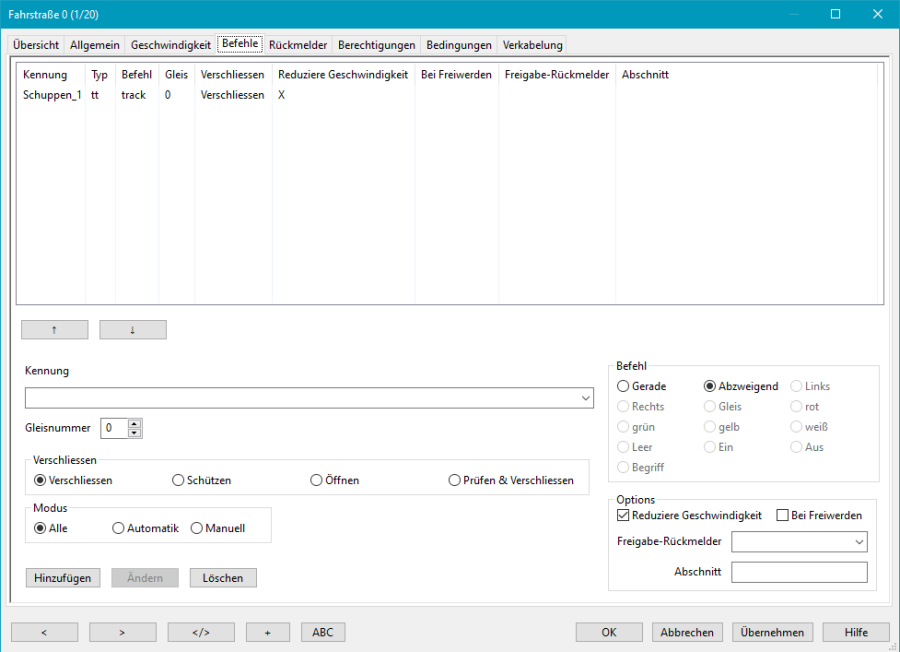The height and width of the screenshot is (652, 900).
Task: Click the Hinzufügen button
Action: pos(63,577)
